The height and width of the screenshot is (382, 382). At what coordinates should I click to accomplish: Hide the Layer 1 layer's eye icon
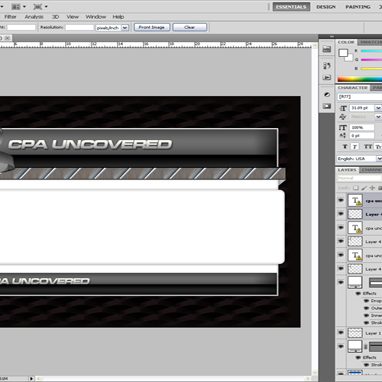click(341, 332)
